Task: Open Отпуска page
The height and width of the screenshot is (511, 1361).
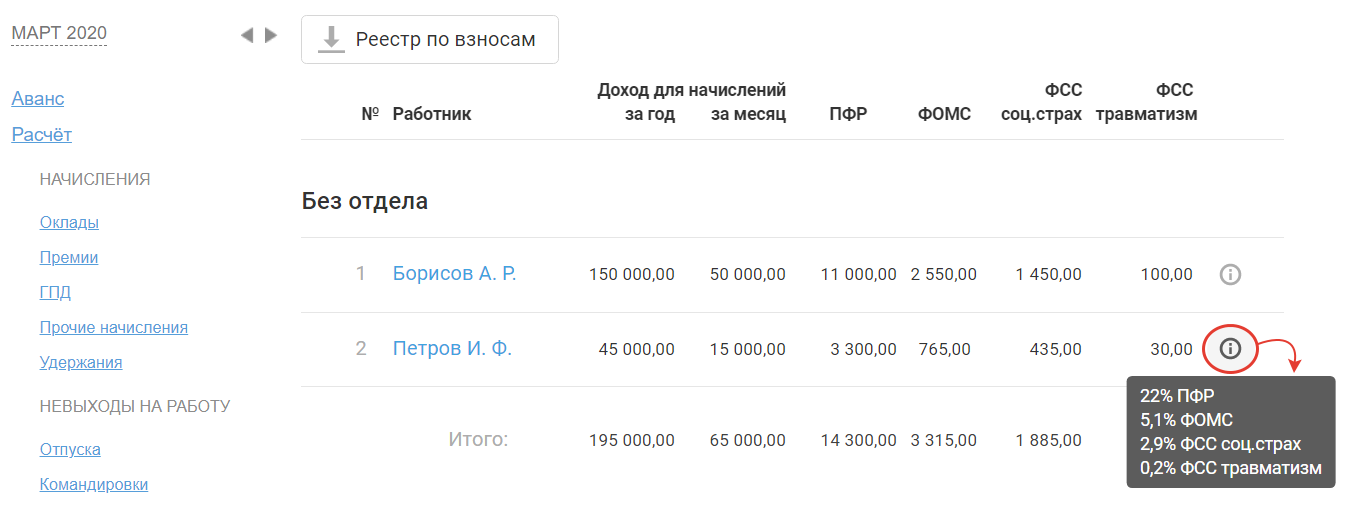Action: (x=70, y=449)
